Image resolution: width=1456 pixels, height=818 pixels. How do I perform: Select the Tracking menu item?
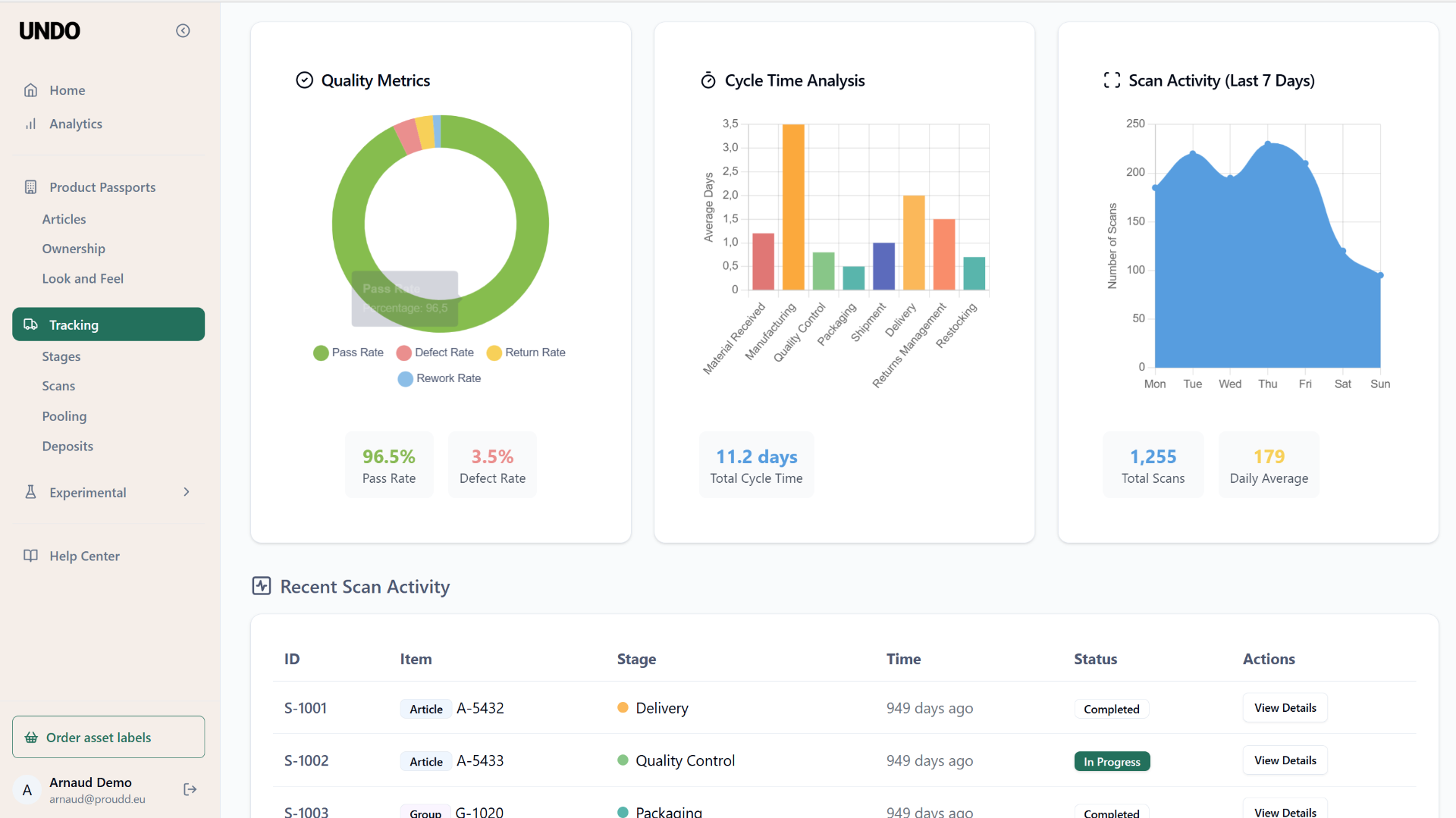click(108, 324)
